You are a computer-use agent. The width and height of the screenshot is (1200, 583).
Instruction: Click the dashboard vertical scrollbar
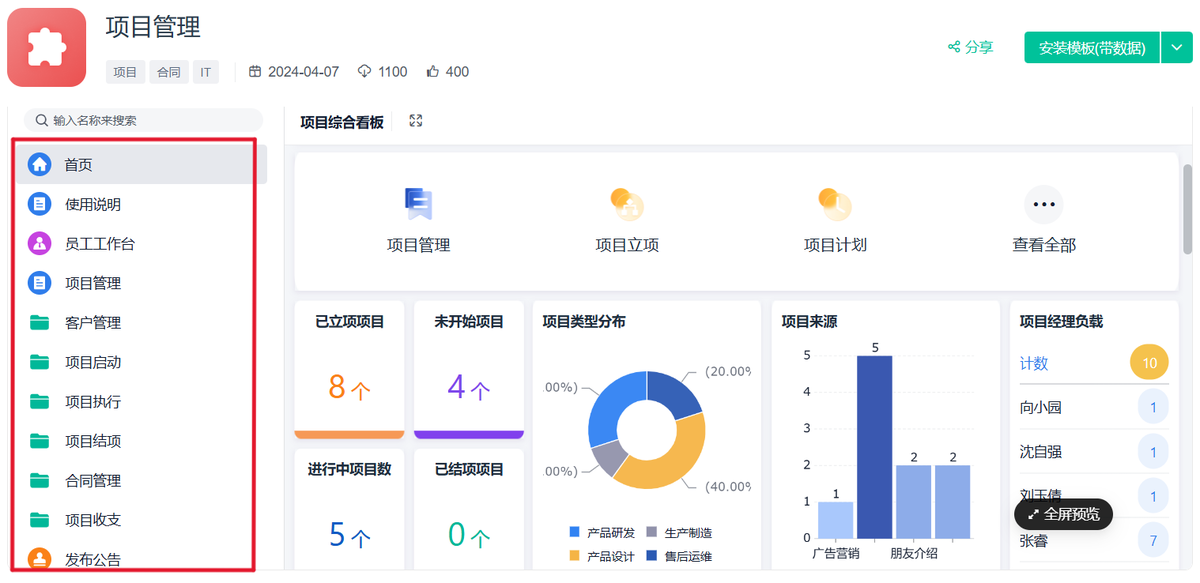1187,210
